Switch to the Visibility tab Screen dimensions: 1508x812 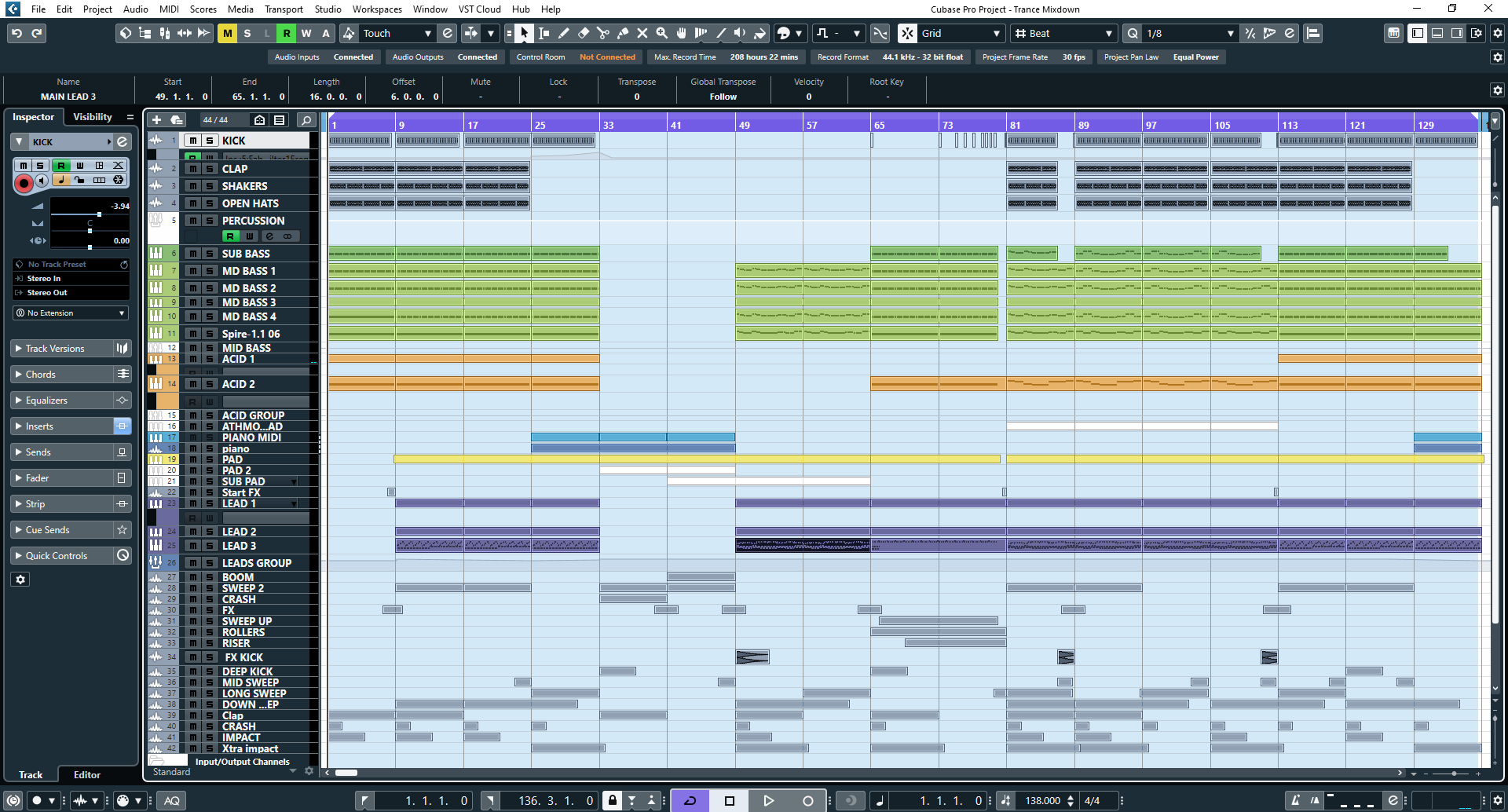(93, 117)
